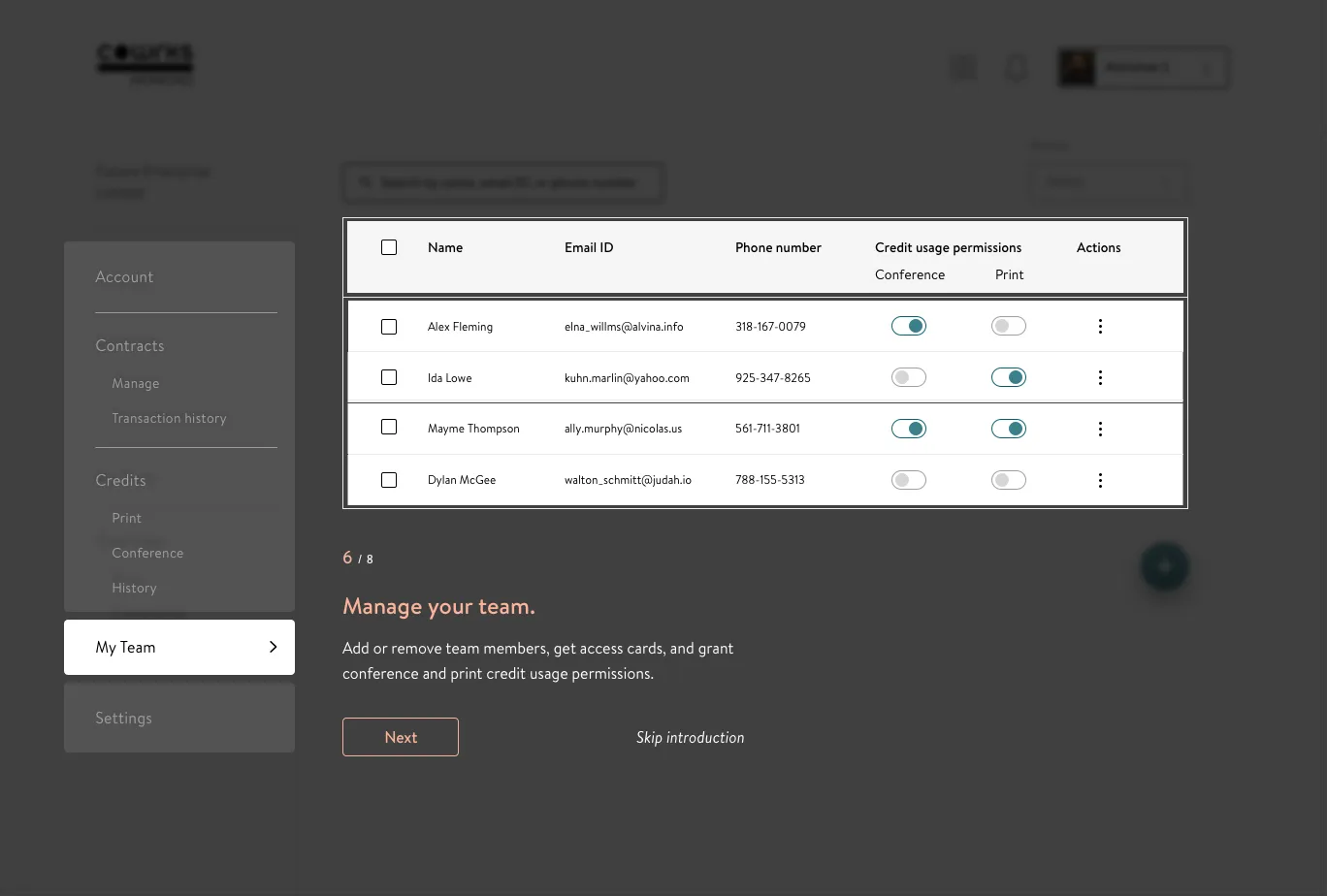Open the filter dropdown above the table
Image resolution: width=1327 pixels, height=896 pixels.
(x=1109, y=181)
